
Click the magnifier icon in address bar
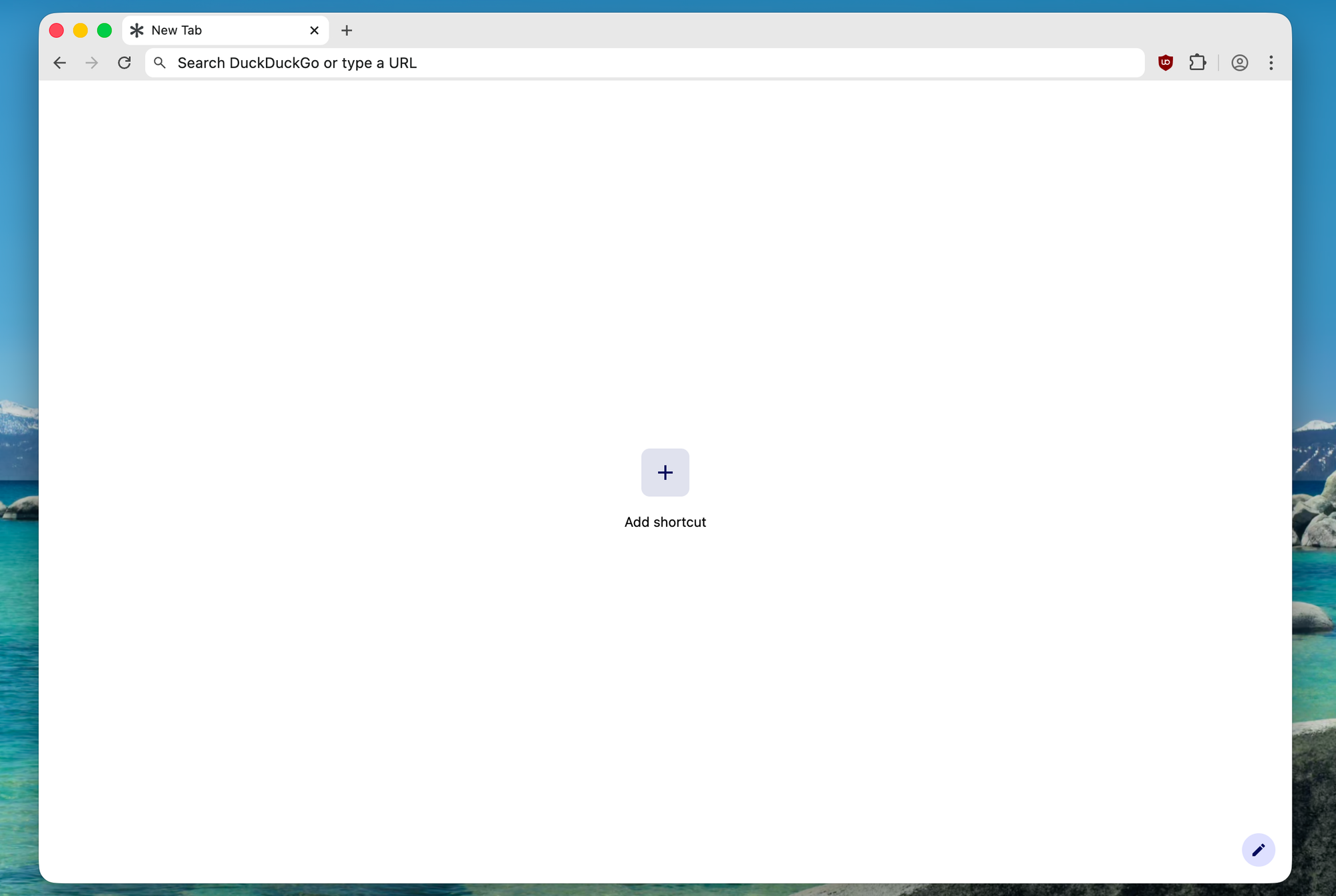(x=160, y=63)
